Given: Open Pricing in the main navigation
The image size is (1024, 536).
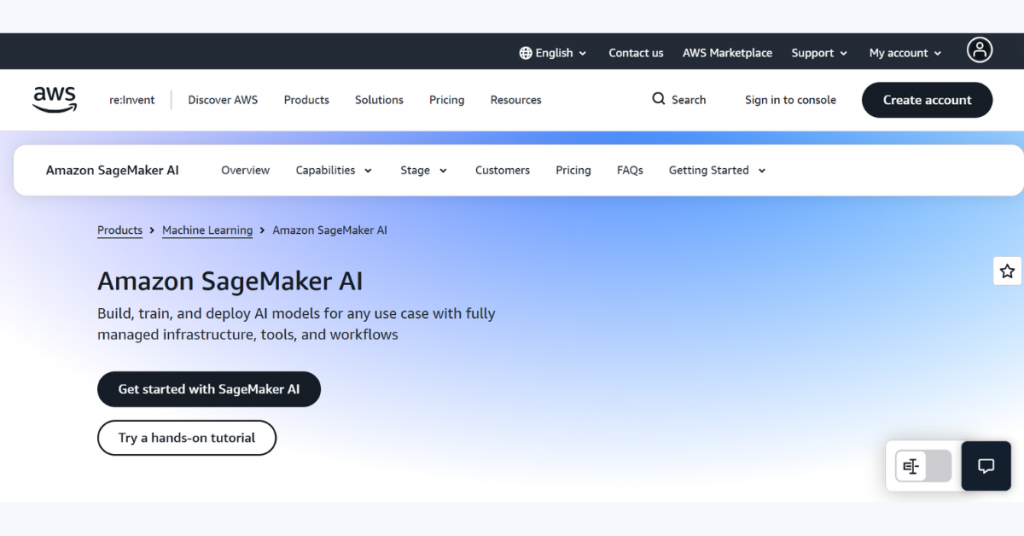Looking at the screenshot, I should tap(447, 100).
